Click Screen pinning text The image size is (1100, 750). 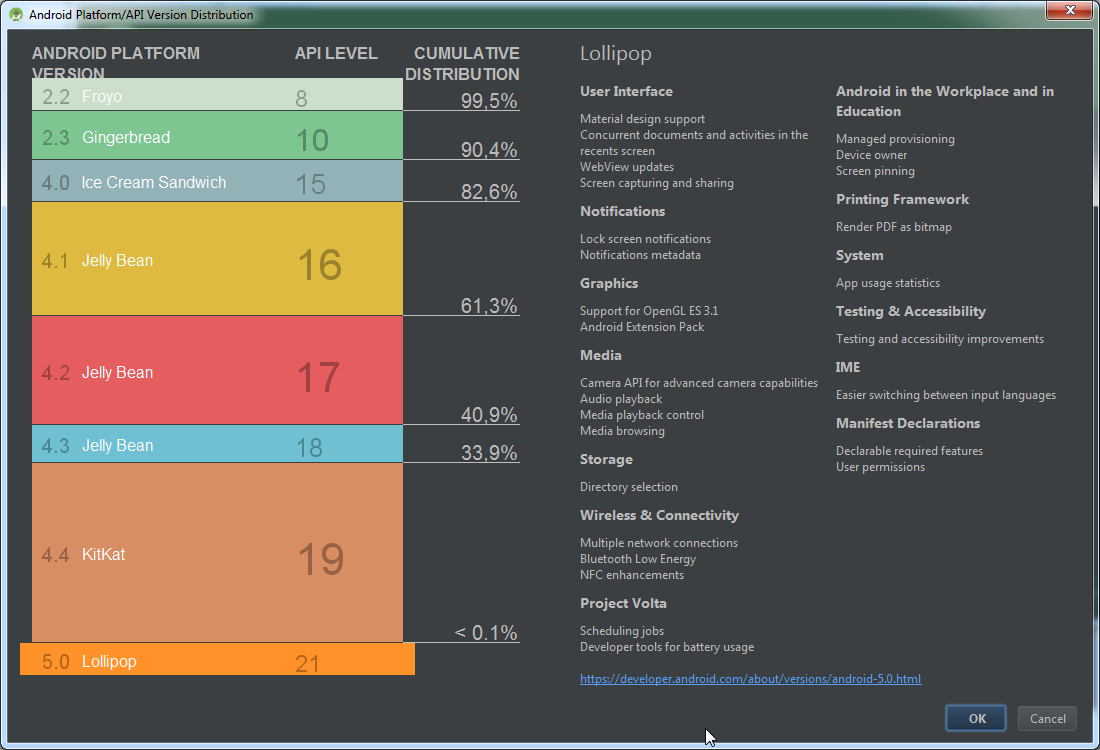coord(875,171)
